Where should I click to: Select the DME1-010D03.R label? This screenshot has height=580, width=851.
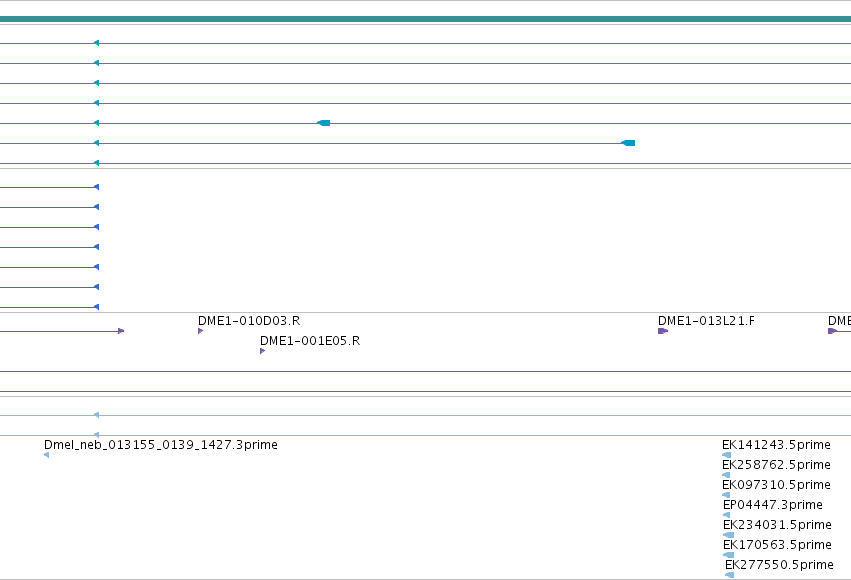249,321
